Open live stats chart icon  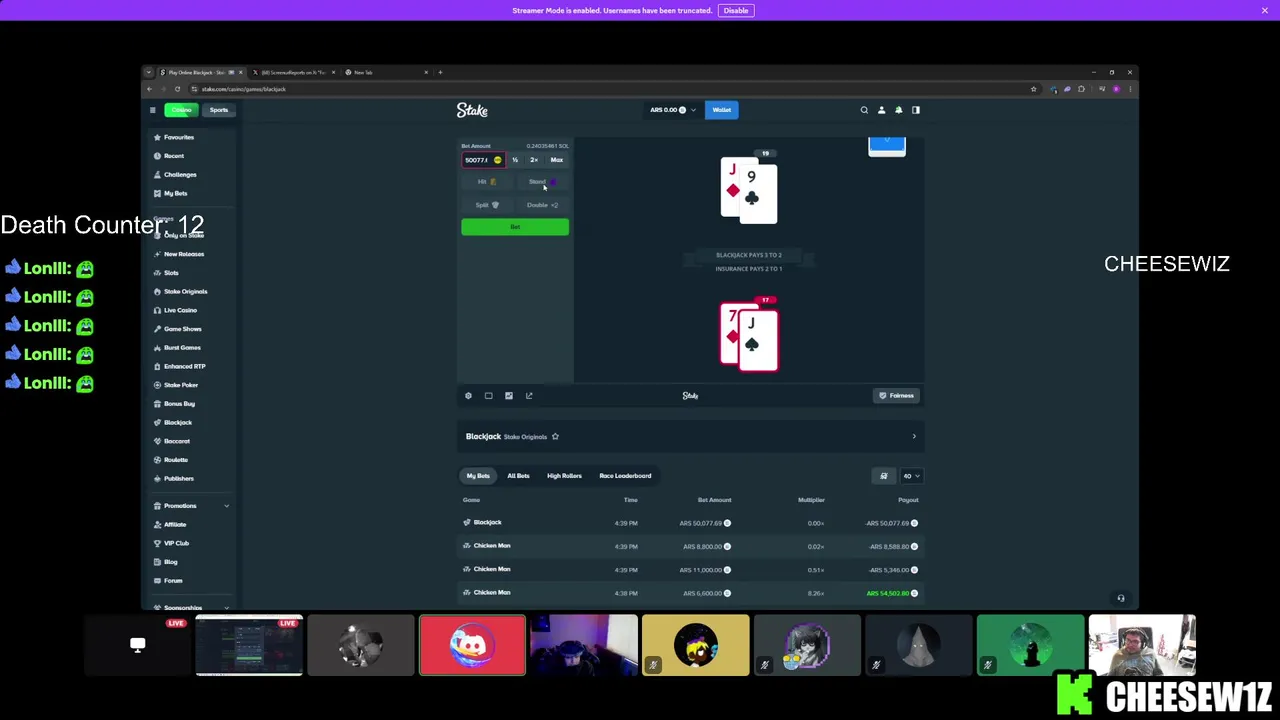click(x=508, y=396)
